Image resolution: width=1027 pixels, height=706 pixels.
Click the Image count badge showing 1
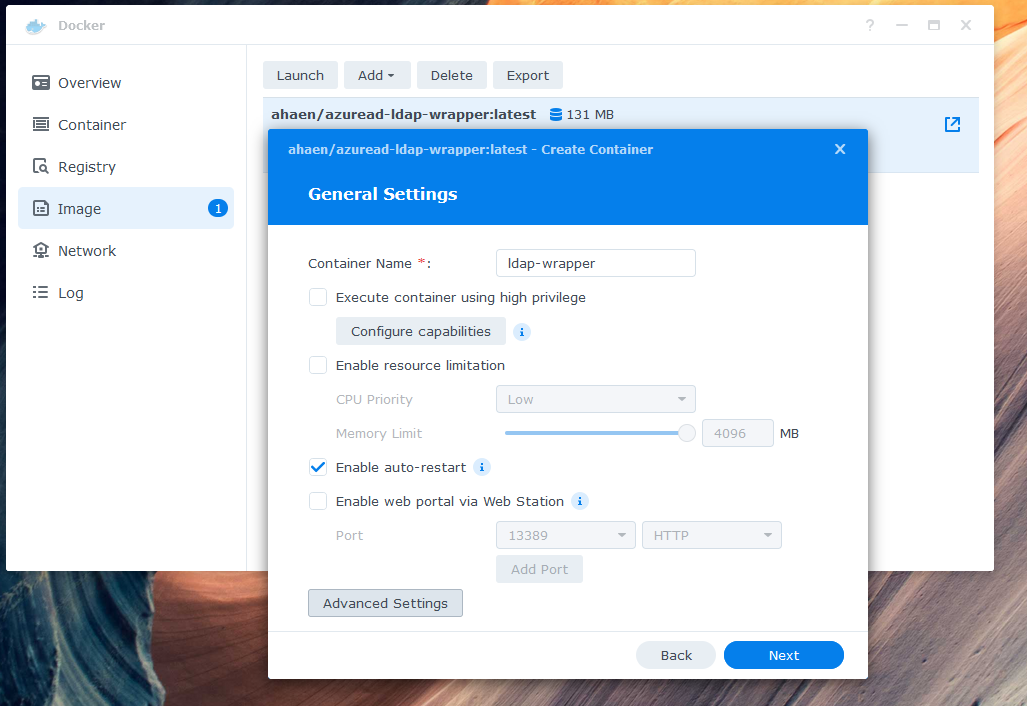pyautogui.click(x=218, y=208)
